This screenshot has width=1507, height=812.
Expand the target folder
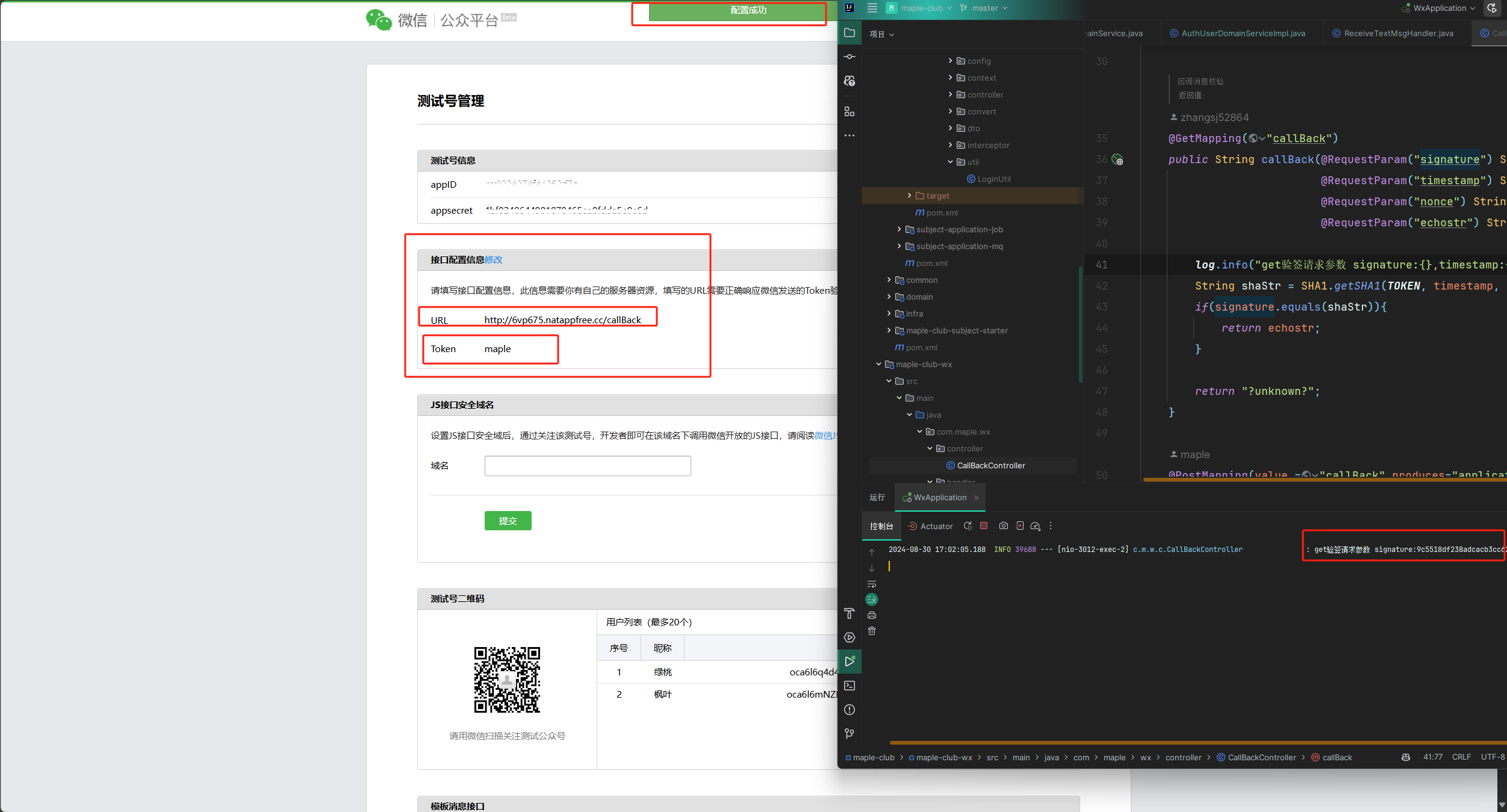(x=909, y=196)
